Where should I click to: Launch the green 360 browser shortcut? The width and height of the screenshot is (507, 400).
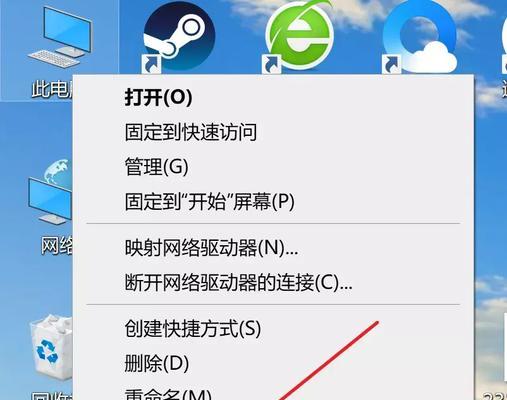pyautogui.click(x=299, y=36)
